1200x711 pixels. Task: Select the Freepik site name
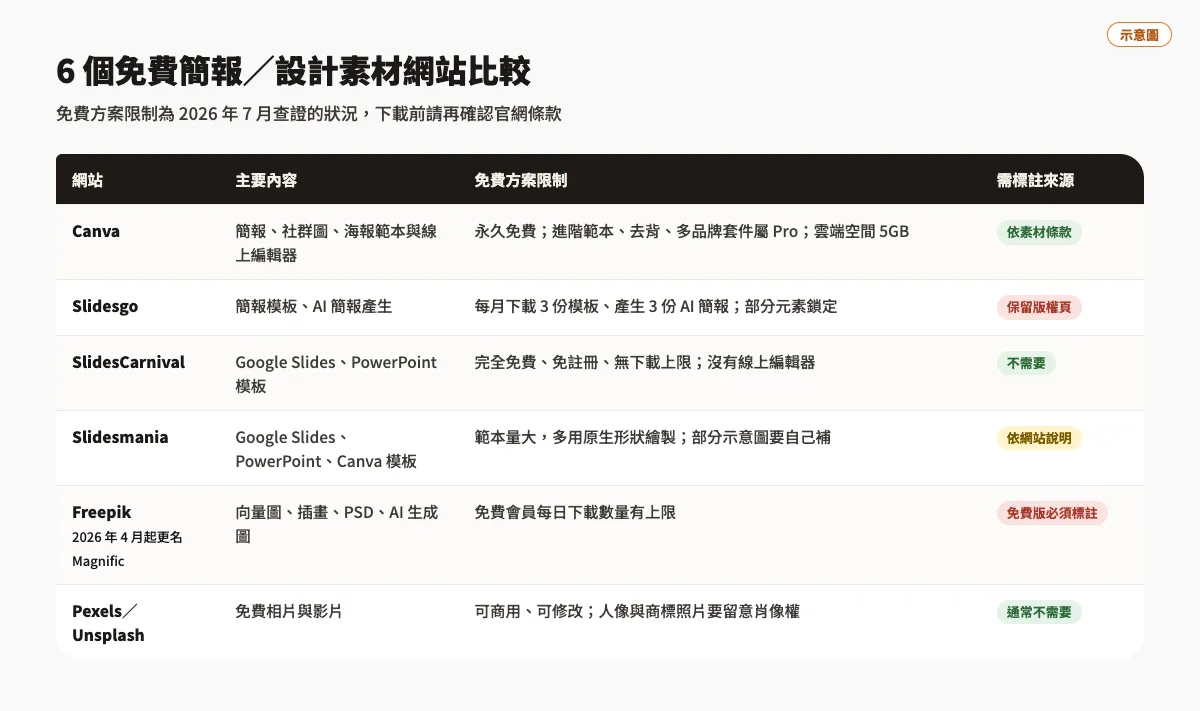click(102, 512)
